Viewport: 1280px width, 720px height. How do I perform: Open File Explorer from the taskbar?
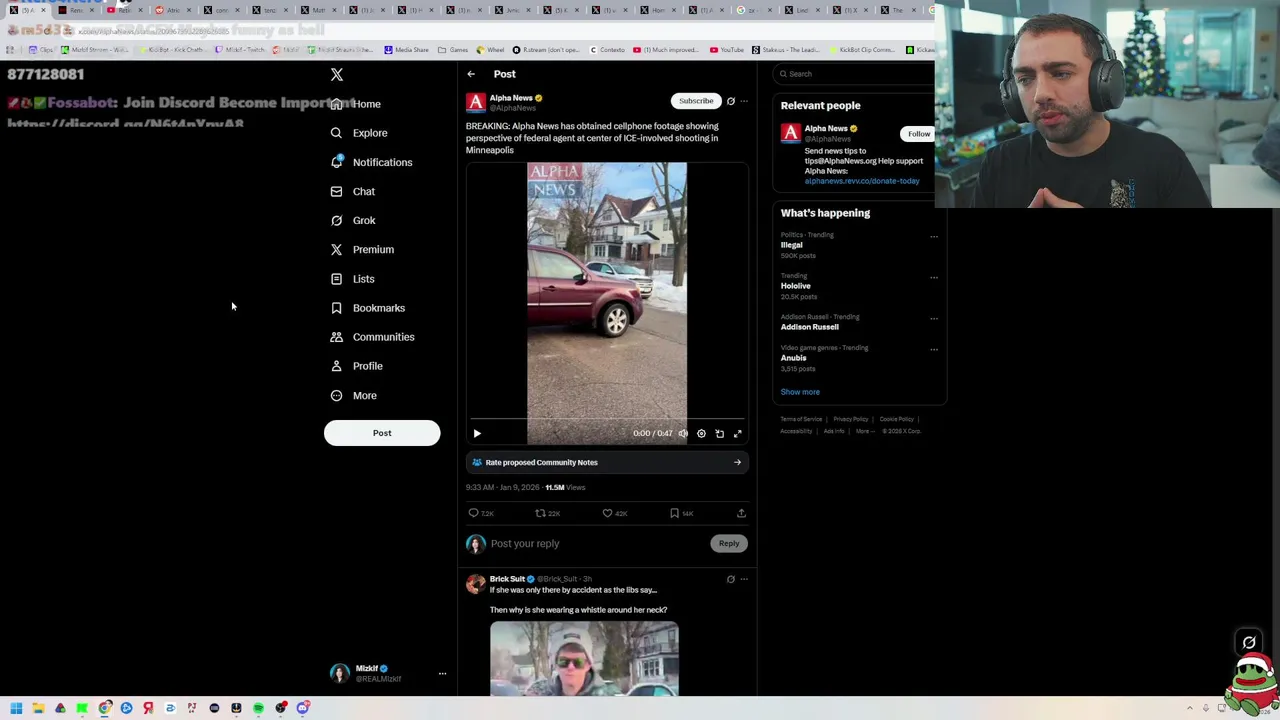tap(38, 708)
